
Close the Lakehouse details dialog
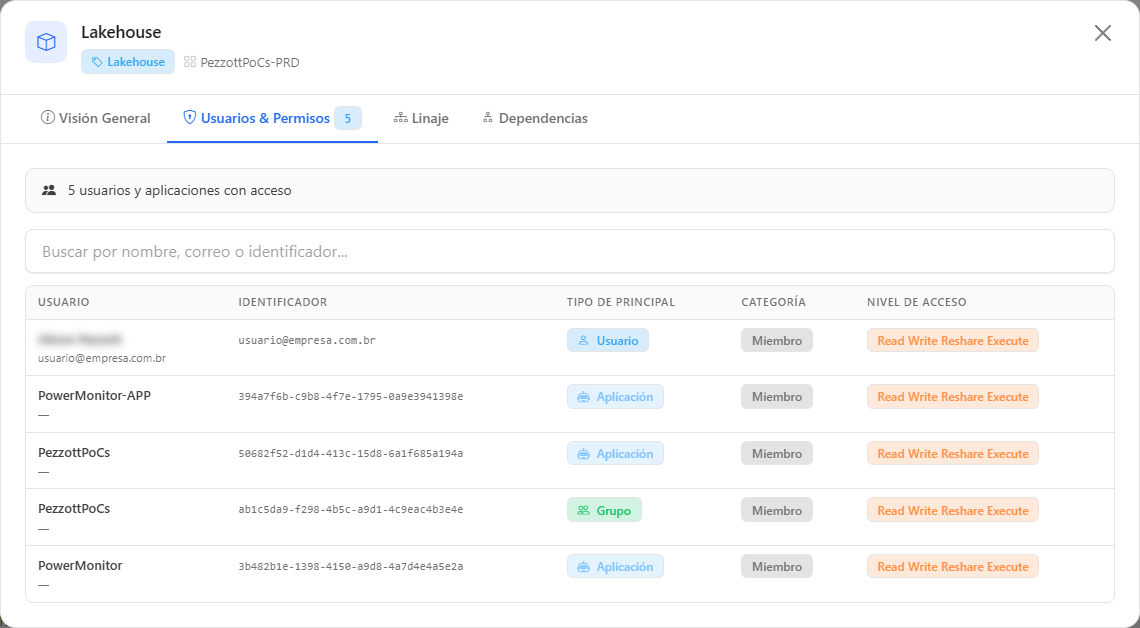point(1102,33)
